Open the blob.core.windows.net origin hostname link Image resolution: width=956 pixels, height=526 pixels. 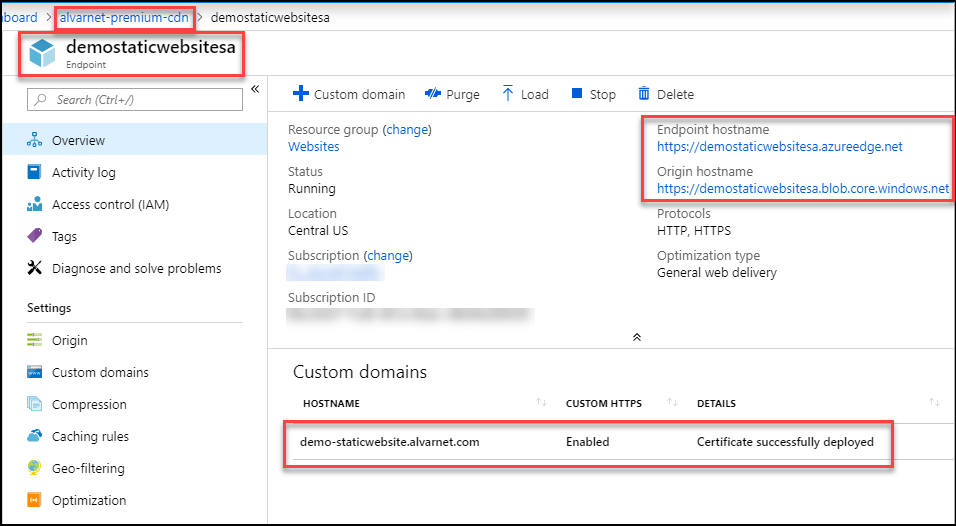pos(803,188)
